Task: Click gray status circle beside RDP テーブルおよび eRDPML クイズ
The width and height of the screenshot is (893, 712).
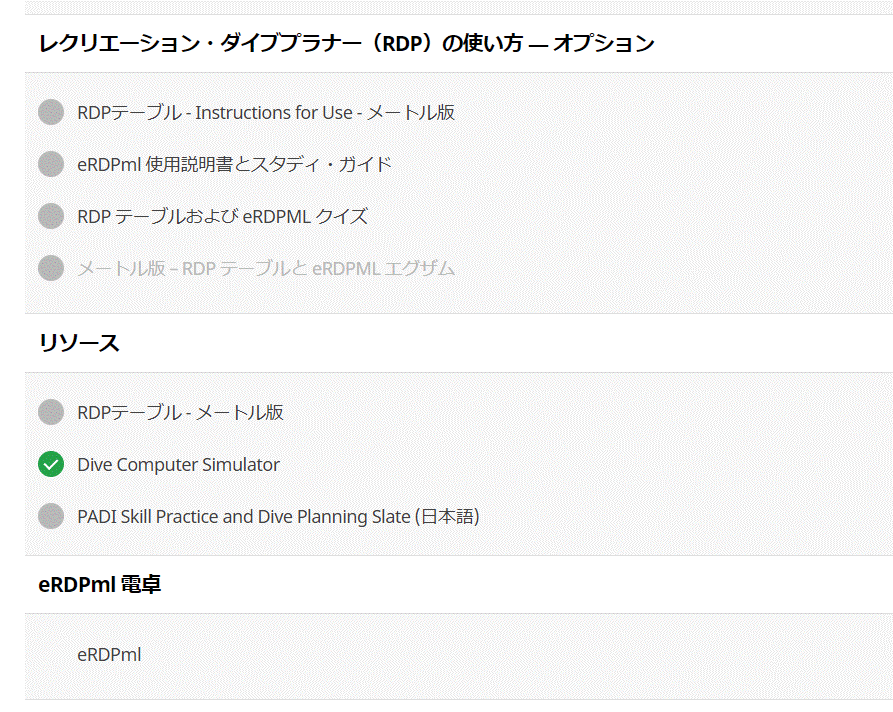Action: pos(51,216)
